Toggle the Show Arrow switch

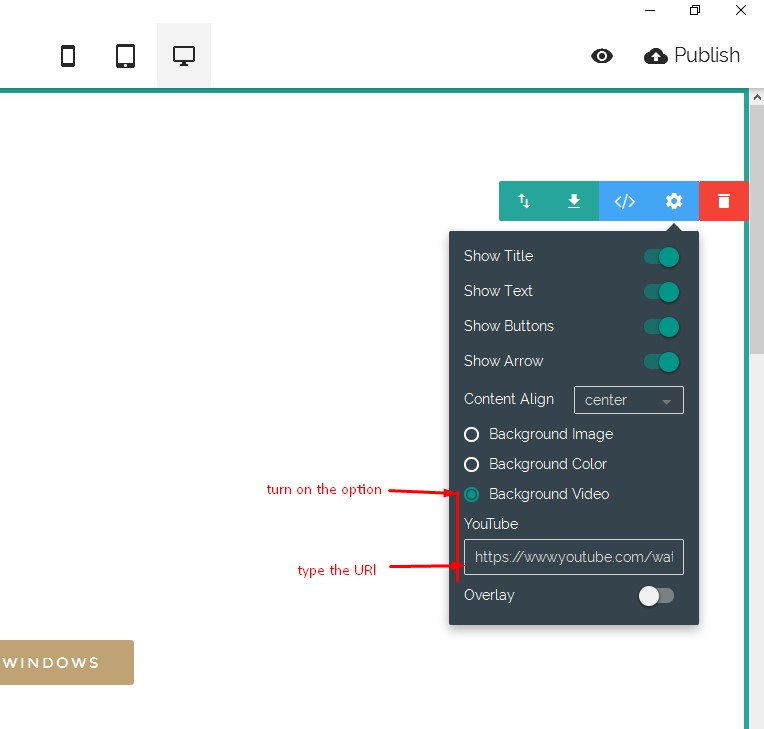[661, 362]
